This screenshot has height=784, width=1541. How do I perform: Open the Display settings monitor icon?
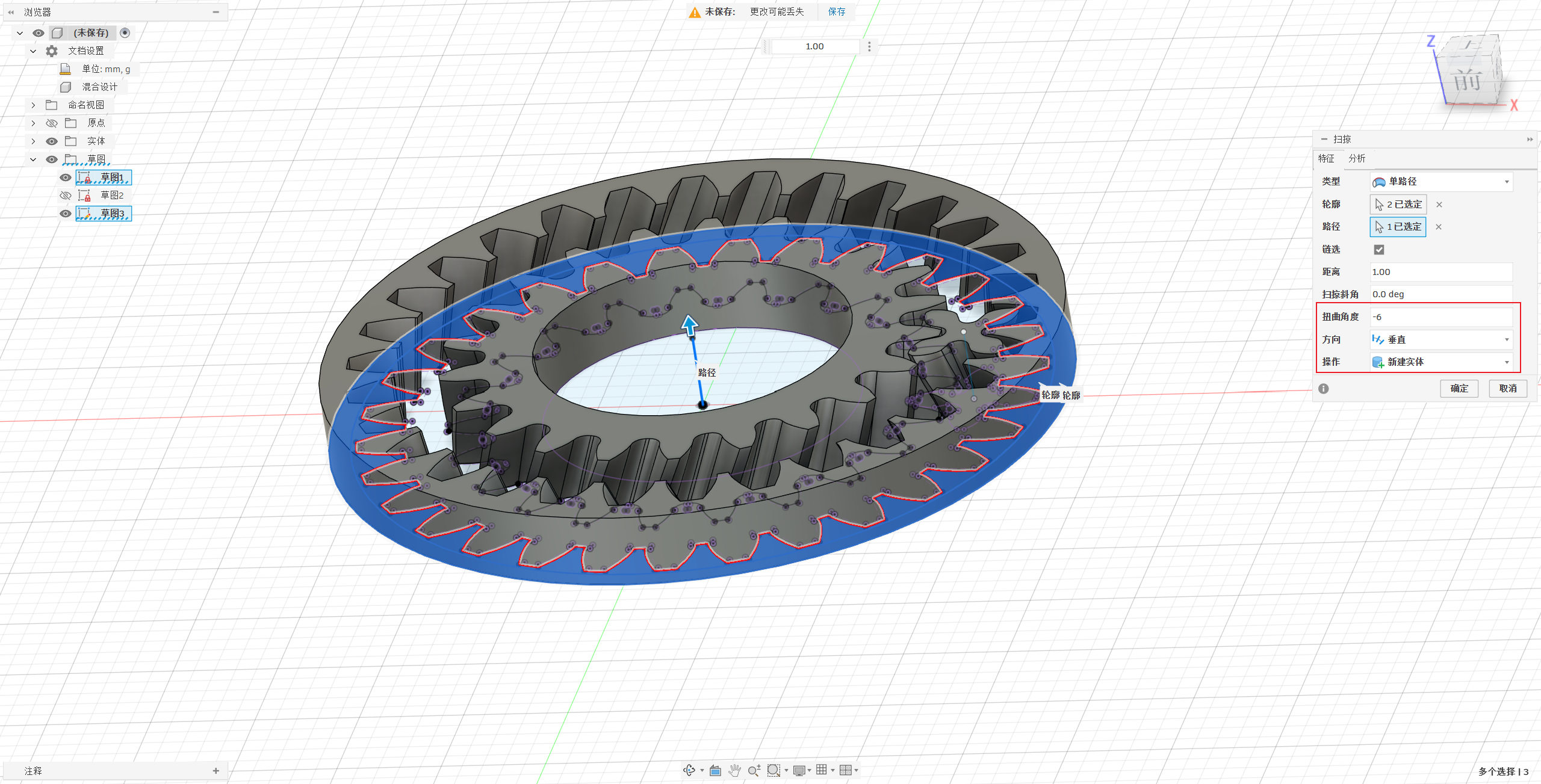point(799,770)
